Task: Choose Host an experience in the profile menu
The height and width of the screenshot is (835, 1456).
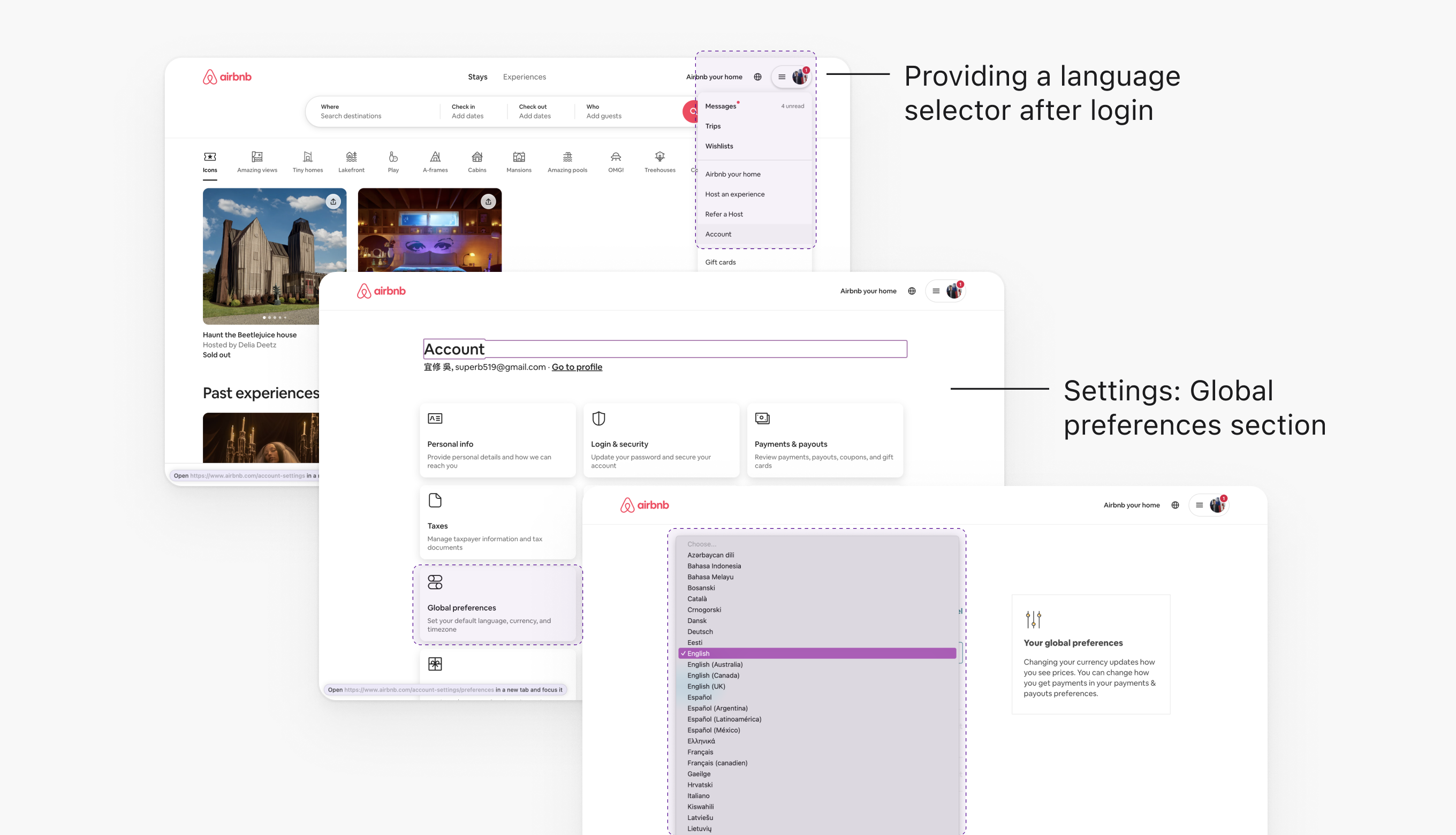Action: (755, 194)
